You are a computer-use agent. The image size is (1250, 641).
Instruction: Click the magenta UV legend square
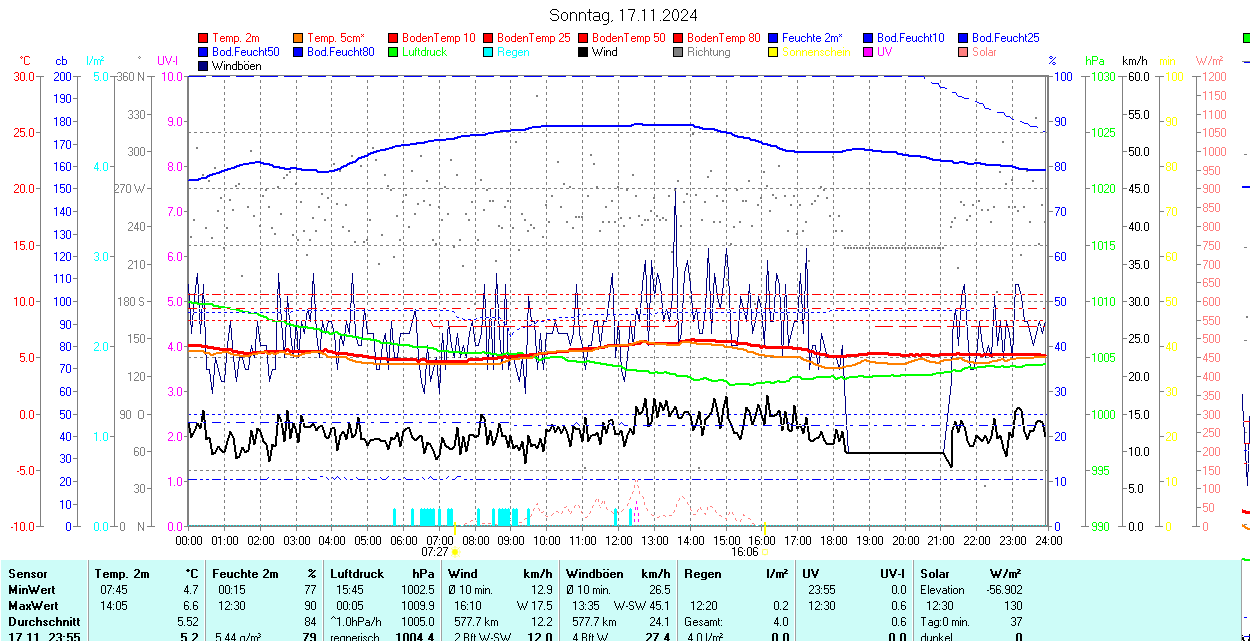point(869,52)
